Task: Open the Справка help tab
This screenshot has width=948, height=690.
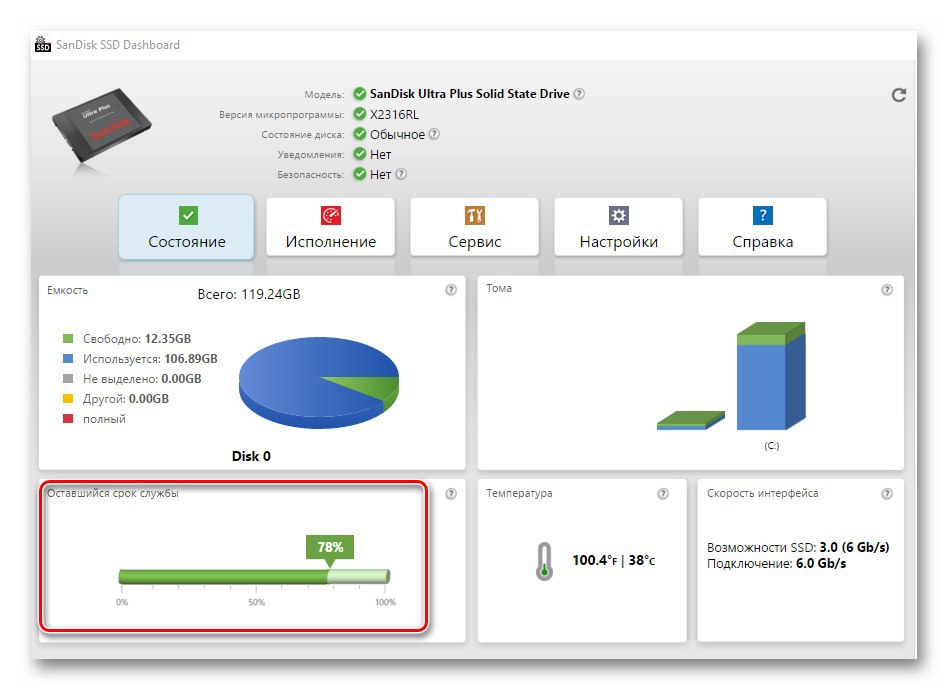Action: click(x=762, y=227)
